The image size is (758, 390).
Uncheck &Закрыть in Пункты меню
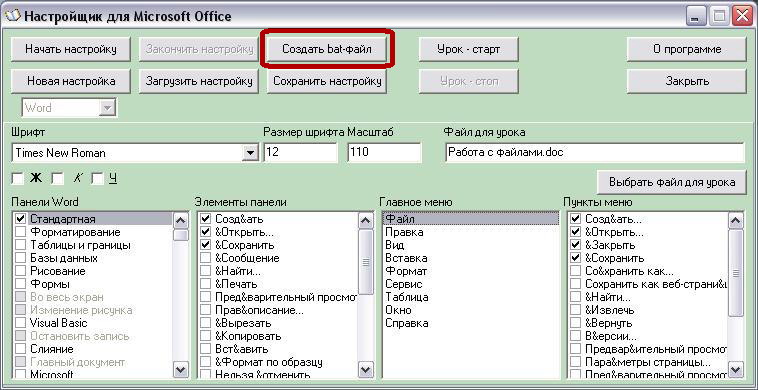tap(575, 246)
